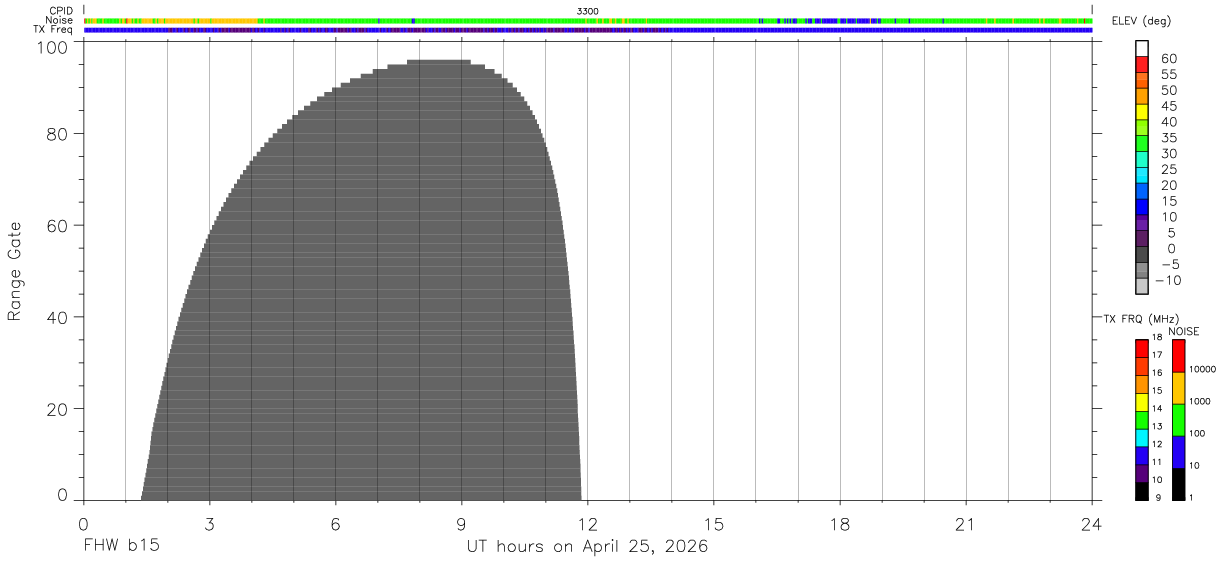This screenshot has height=567, width=1228.
Task: Pick the red TX FRQ swatch between 17 and 18
Action: 1142,348
